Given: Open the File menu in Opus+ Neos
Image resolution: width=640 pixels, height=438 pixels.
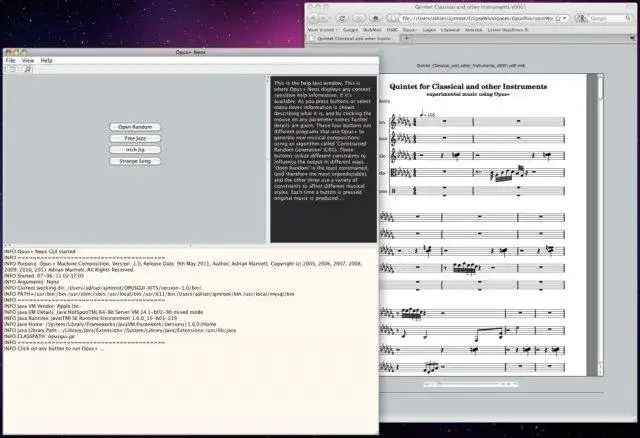Looking at the screenshot, I should tap(10, 60).
